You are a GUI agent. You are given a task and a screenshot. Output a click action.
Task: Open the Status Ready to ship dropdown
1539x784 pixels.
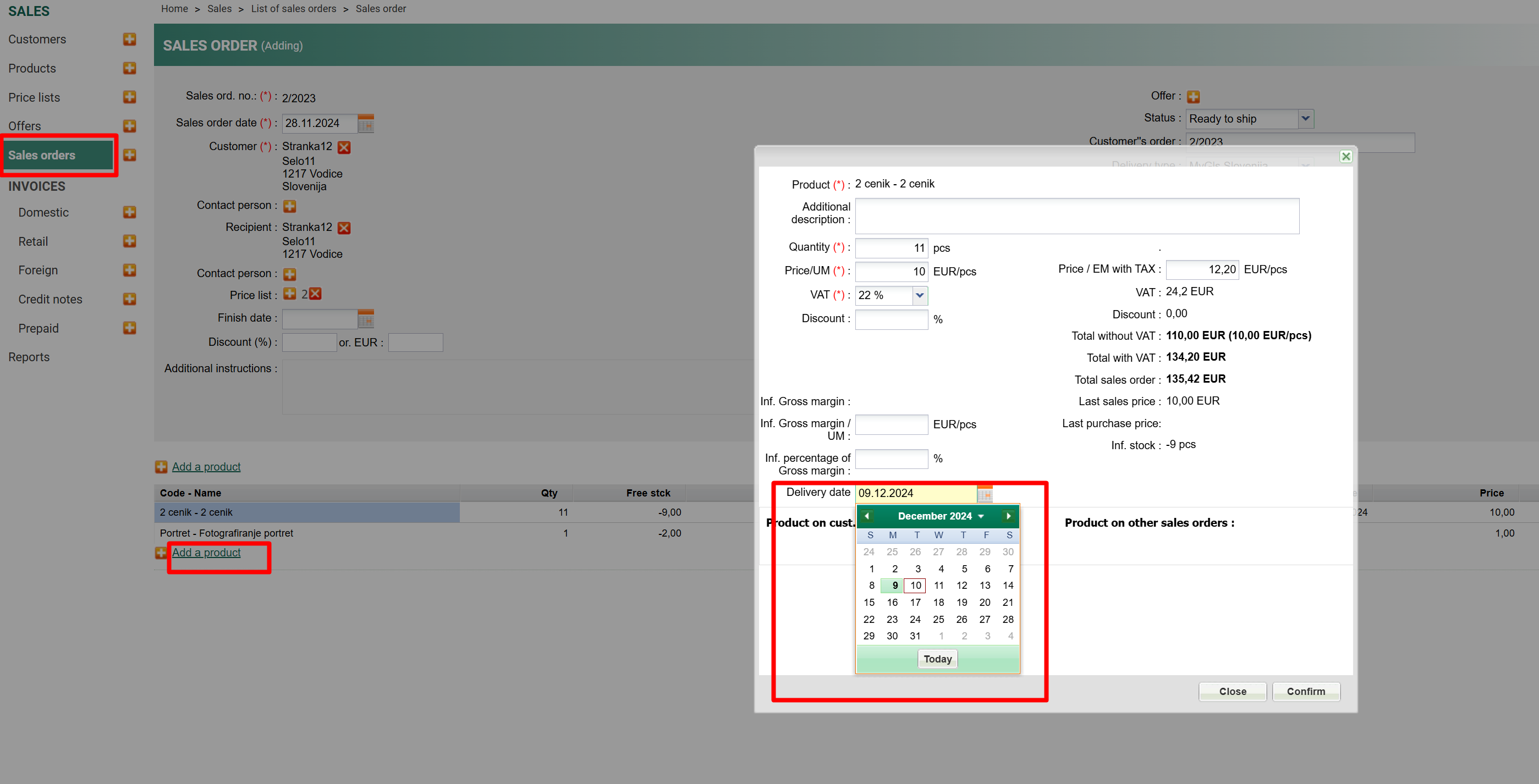1305,119
